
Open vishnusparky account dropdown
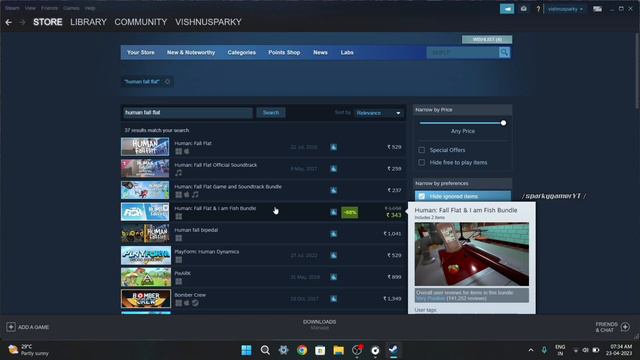tap(565, 9)
